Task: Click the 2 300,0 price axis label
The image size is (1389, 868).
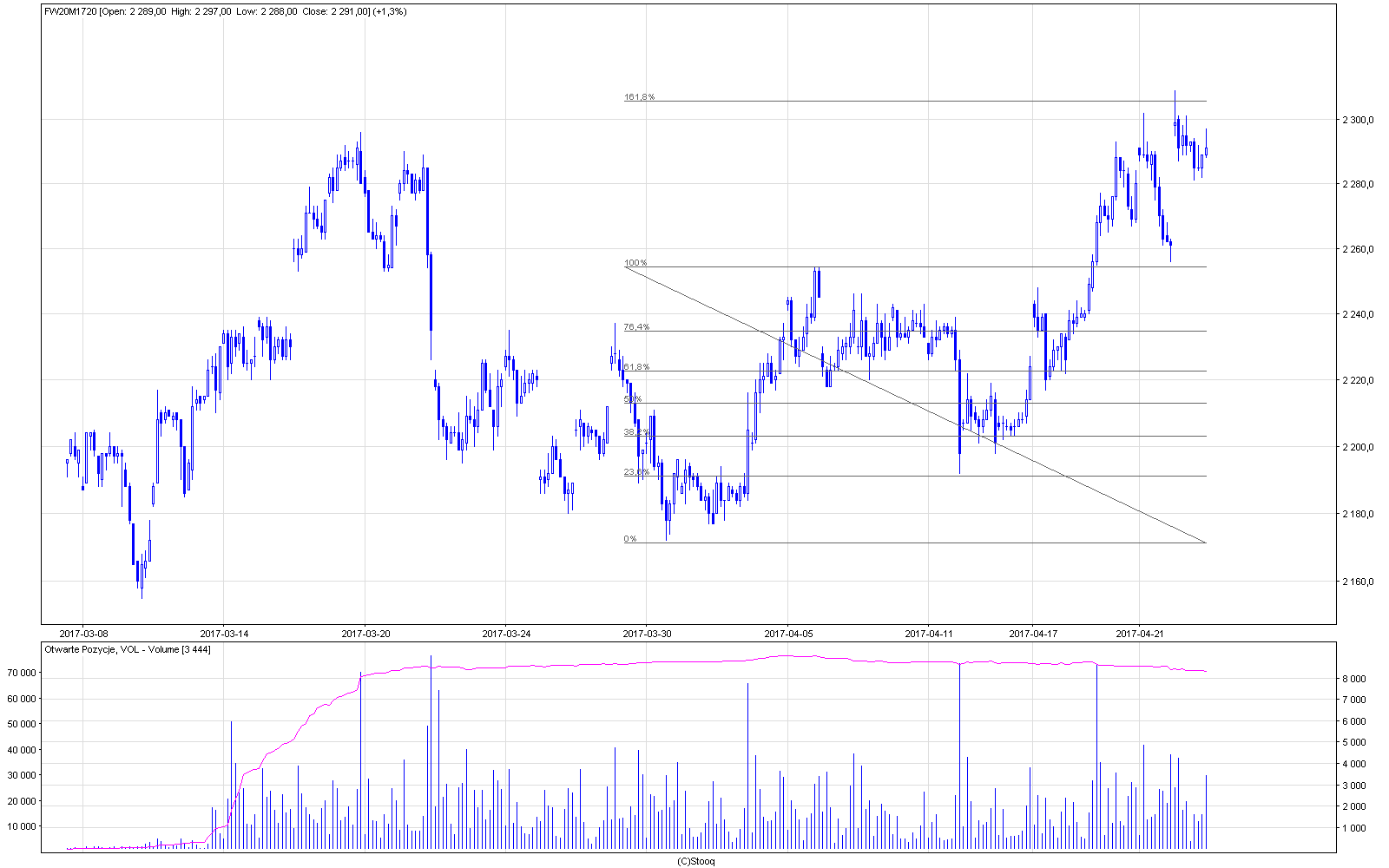Action: coord(1359,120)
